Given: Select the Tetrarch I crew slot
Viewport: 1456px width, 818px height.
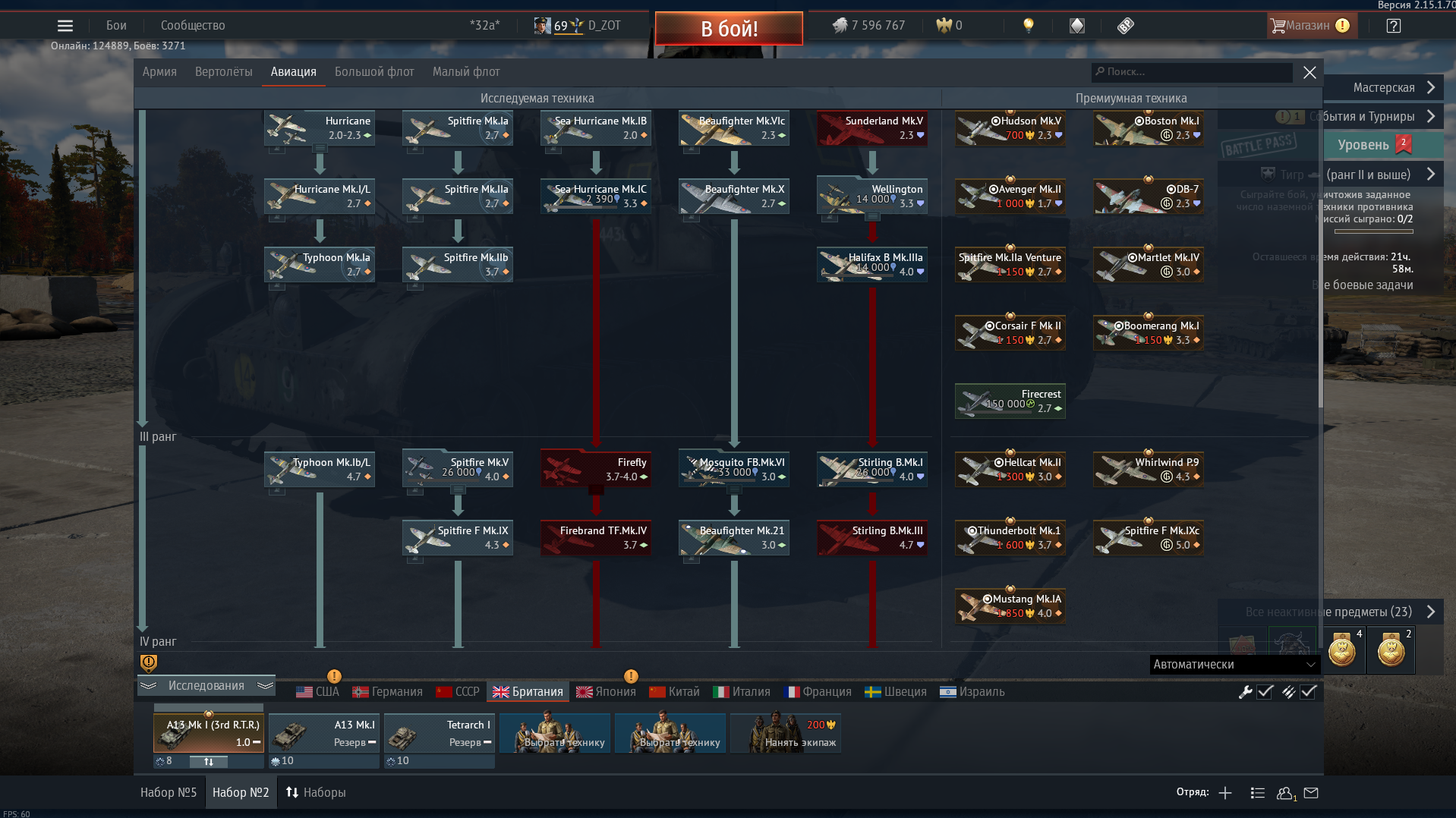Looking at the screenshot, I should (440, 733).
